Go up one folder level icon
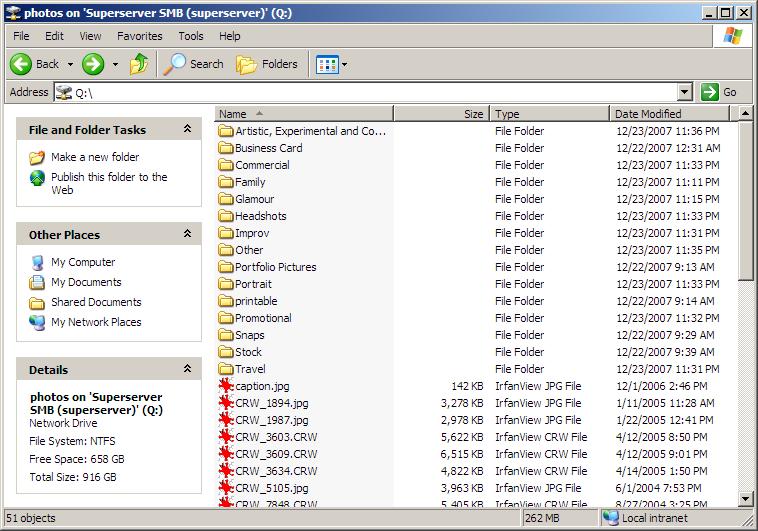 pos(140,64)
